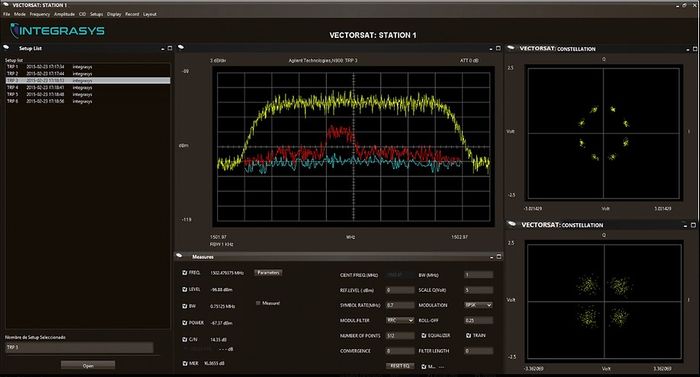
Task: Click the NUMBER OF POINTS input field
Action: click(400, 335)
